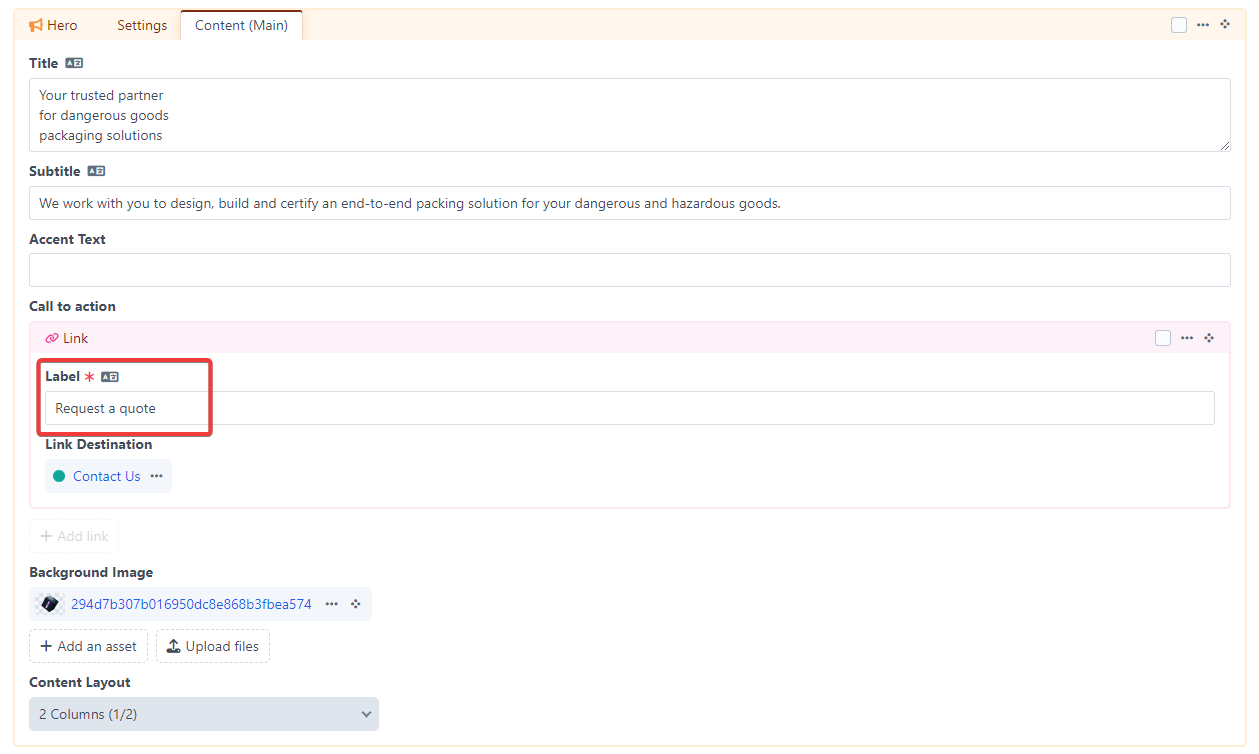Switch to the Settings tab
The height and width of the screenshot is (754, 1259).
[142, 25]
